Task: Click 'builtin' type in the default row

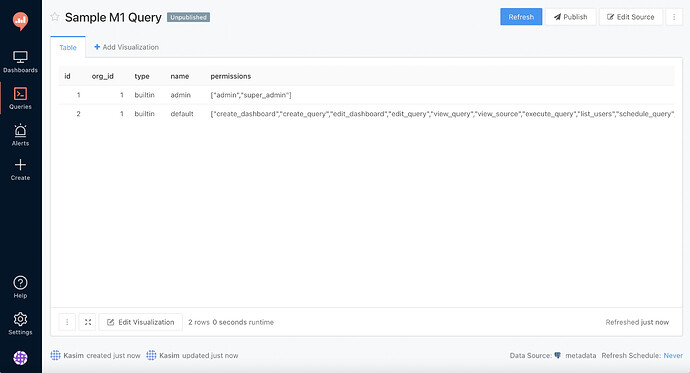Action: (144, 113)
